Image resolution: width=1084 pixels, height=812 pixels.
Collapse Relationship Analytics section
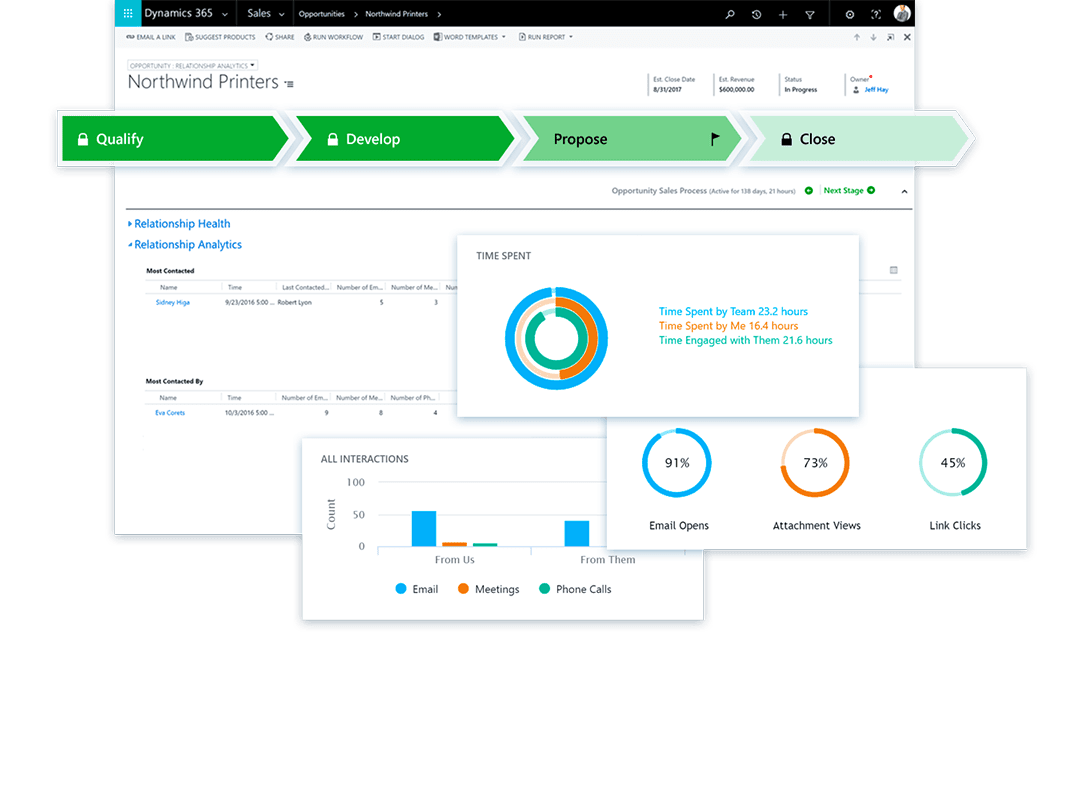(185, 245)
